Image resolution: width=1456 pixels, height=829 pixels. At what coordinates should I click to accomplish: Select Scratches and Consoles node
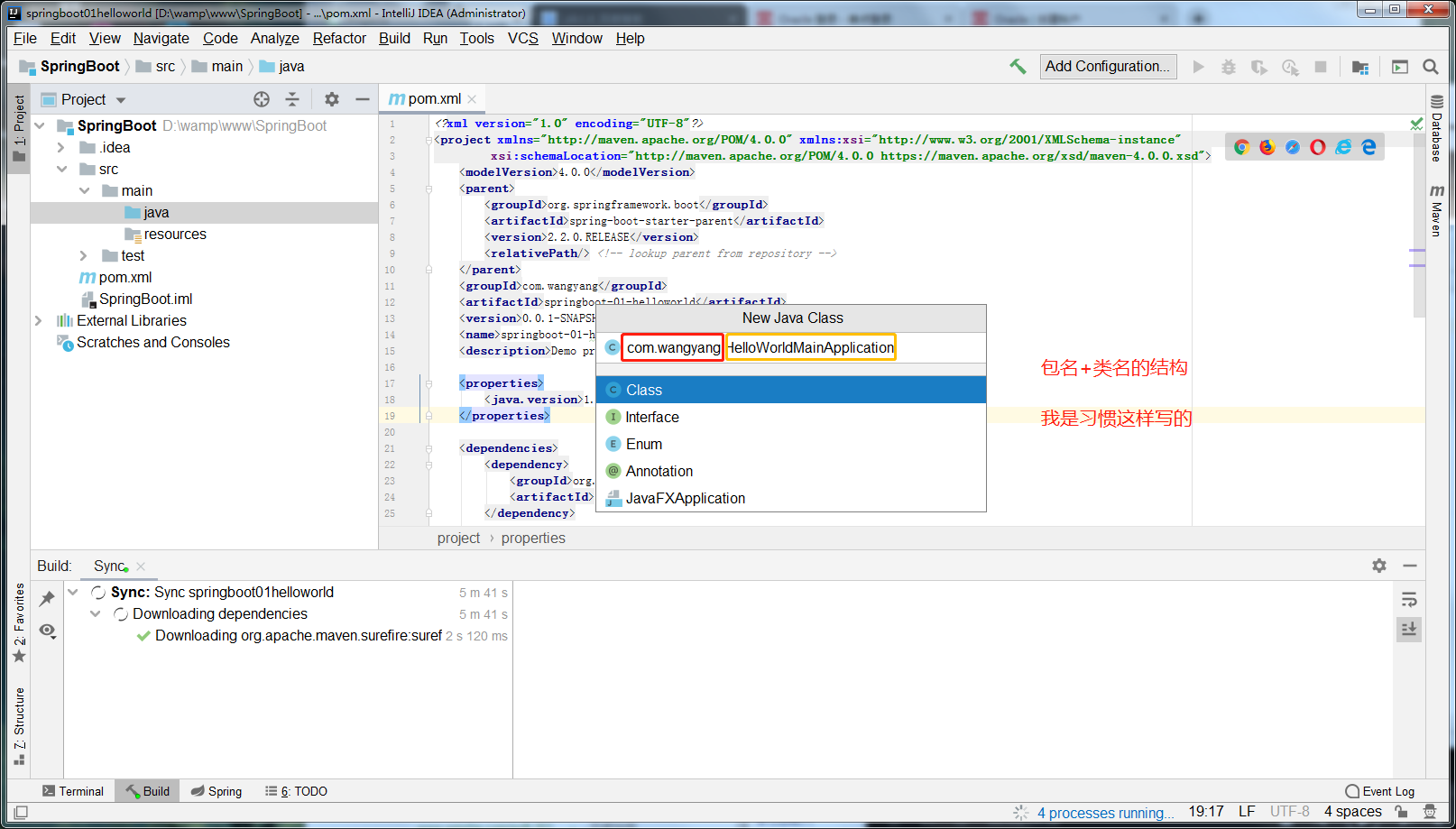coord(153,342)
